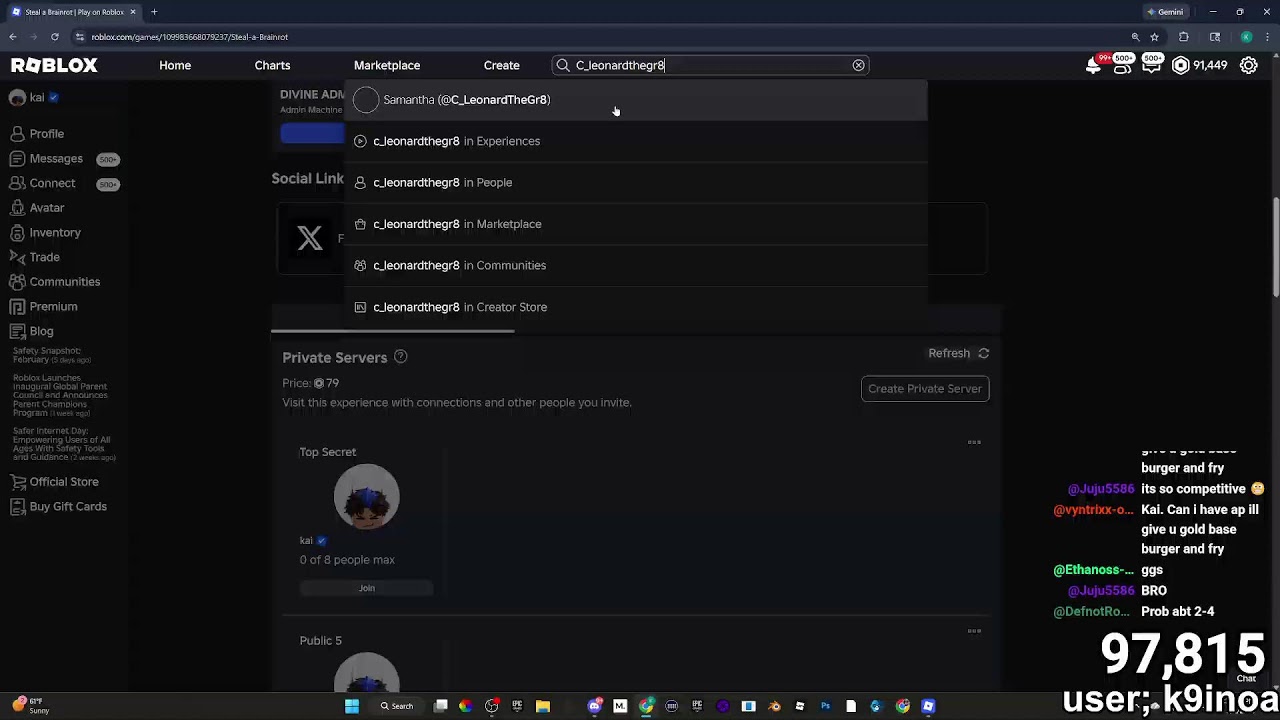1280x720 pixels.
Task: Click the browser back arrow
Action: (x=12, y=37)
